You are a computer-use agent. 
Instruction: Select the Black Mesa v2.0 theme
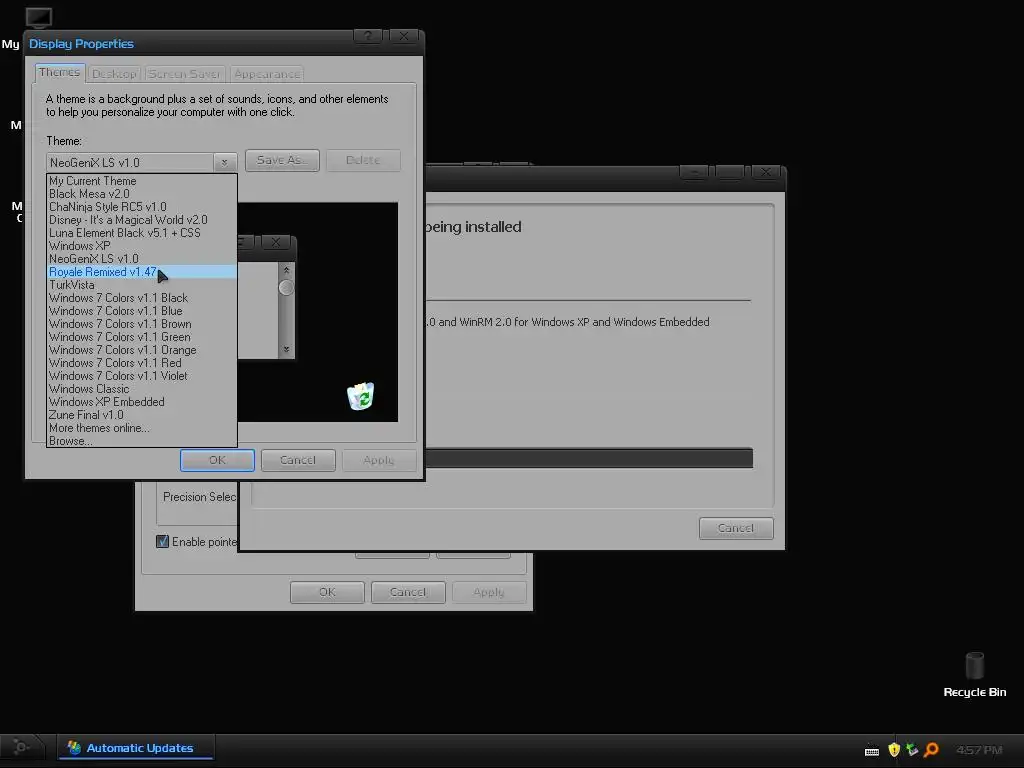coord(142,194)
